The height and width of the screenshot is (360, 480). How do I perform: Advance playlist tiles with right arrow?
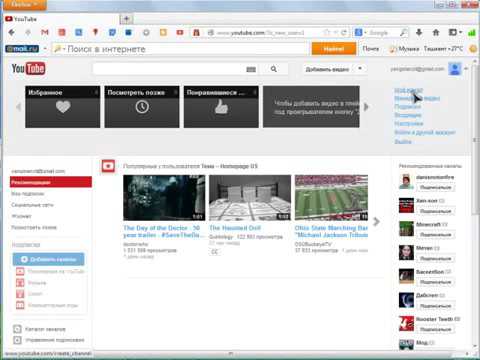(366, 107)
